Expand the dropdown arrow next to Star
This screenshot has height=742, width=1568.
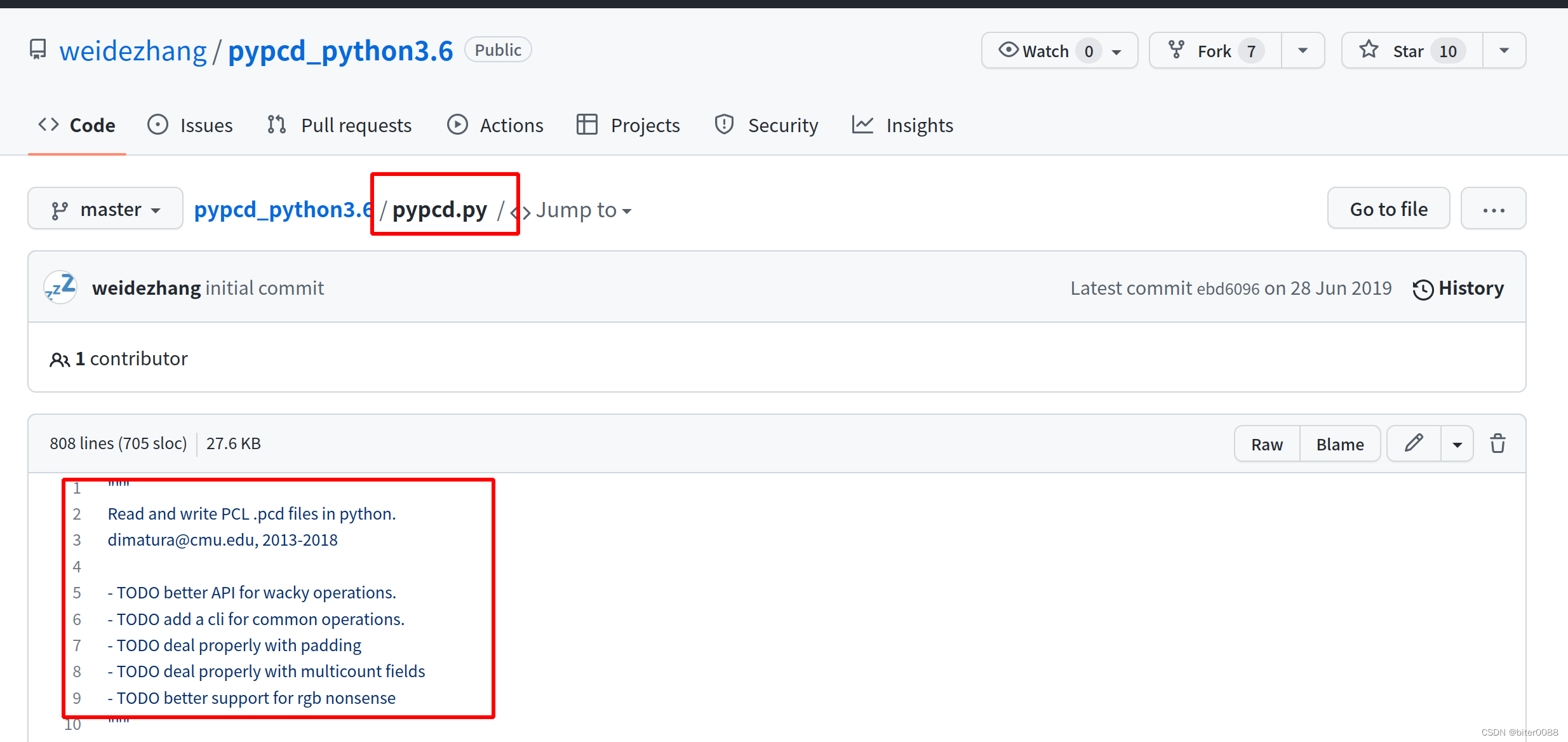[x=1504, y=51]
